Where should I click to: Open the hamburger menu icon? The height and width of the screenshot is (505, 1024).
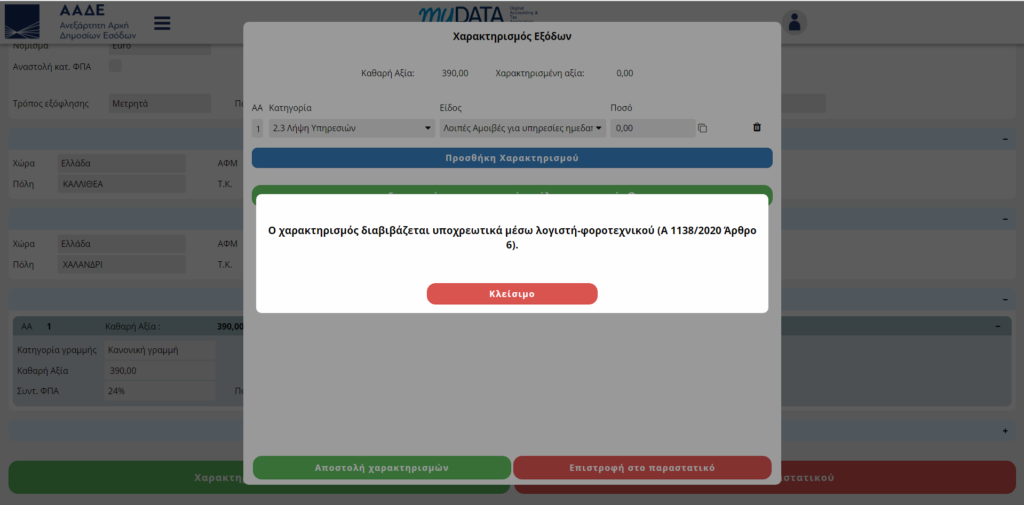(162, 23)
